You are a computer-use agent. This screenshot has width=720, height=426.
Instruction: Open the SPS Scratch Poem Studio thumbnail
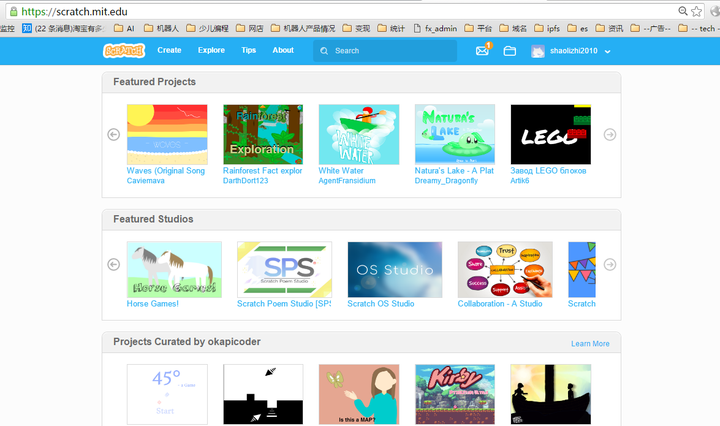tap(284, 269)
